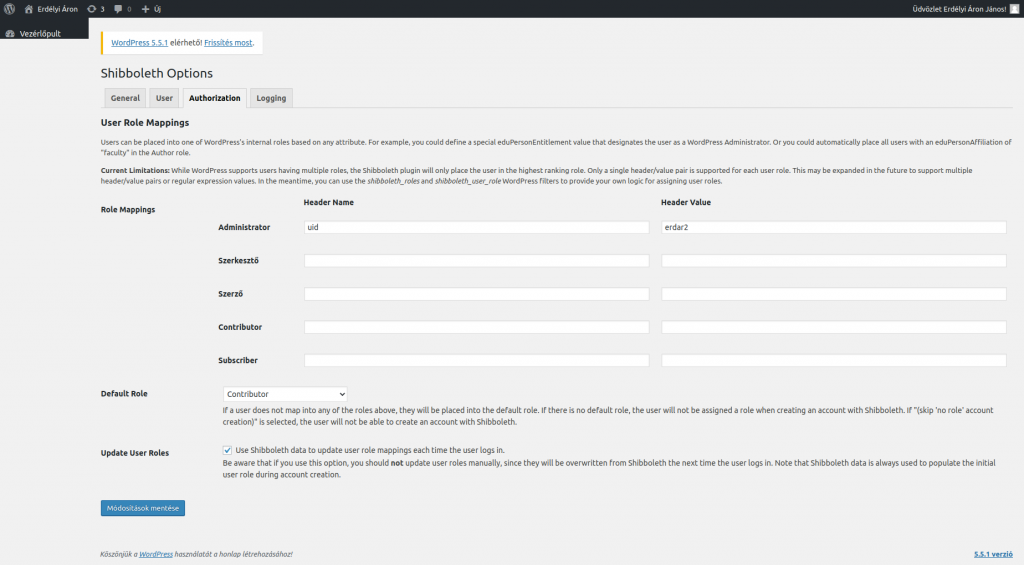Click the home icon beside Erdélyi Áron

(x=29, y=9)
